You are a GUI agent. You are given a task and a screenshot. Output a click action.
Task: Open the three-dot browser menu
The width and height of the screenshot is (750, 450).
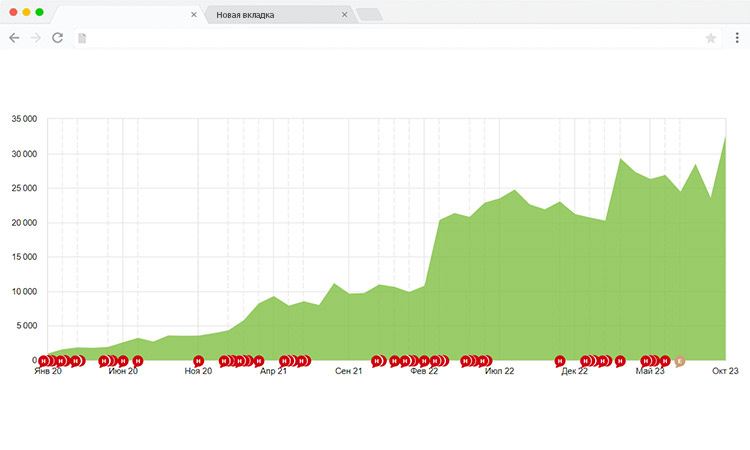pyautogui.click(x=737, y=38)
